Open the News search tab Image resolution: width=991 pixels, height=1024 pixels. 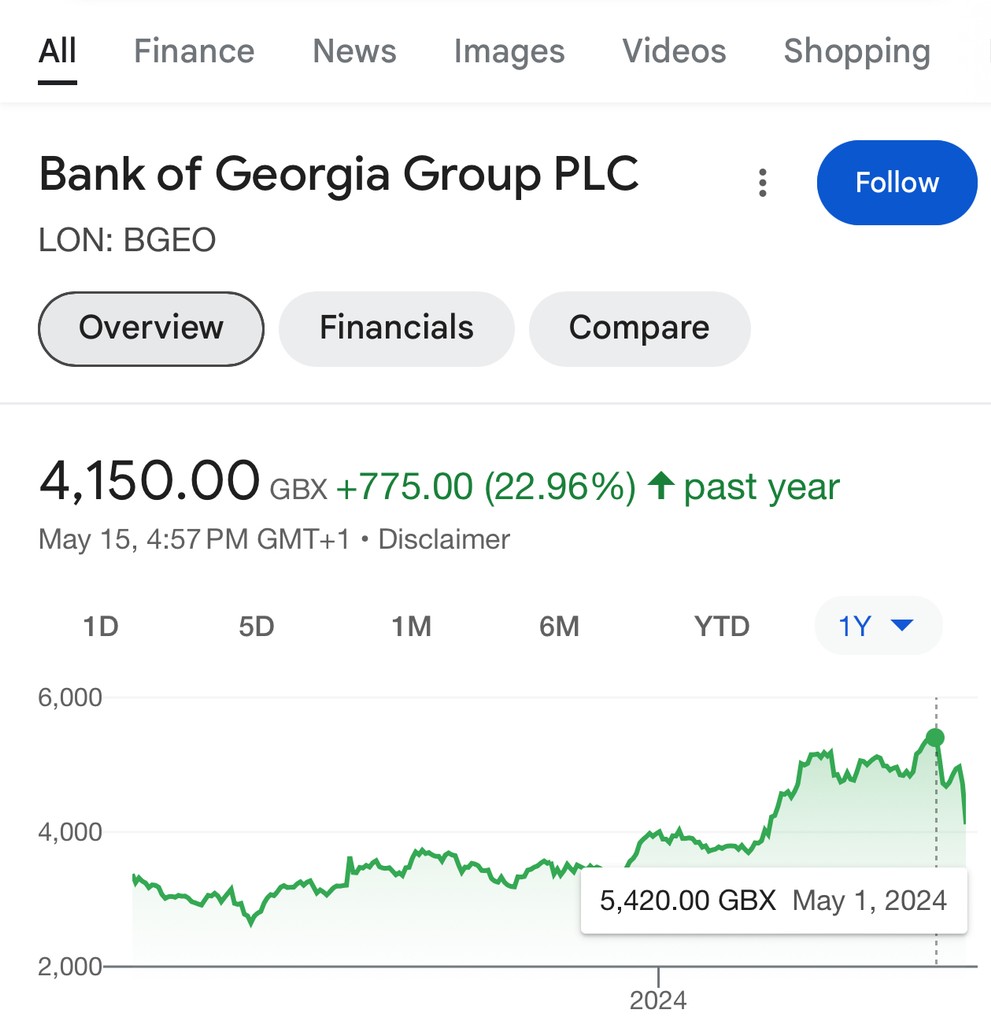[x=354, y=51]
